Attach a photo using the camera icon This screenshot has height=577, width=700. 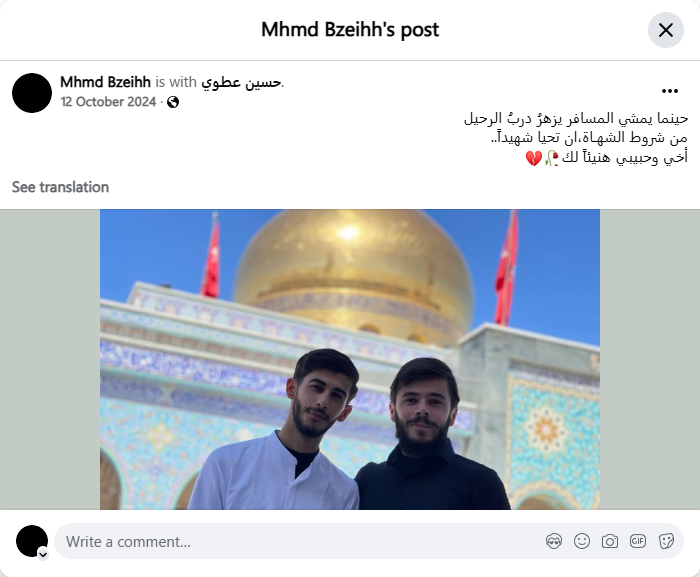tap(609, 541)
